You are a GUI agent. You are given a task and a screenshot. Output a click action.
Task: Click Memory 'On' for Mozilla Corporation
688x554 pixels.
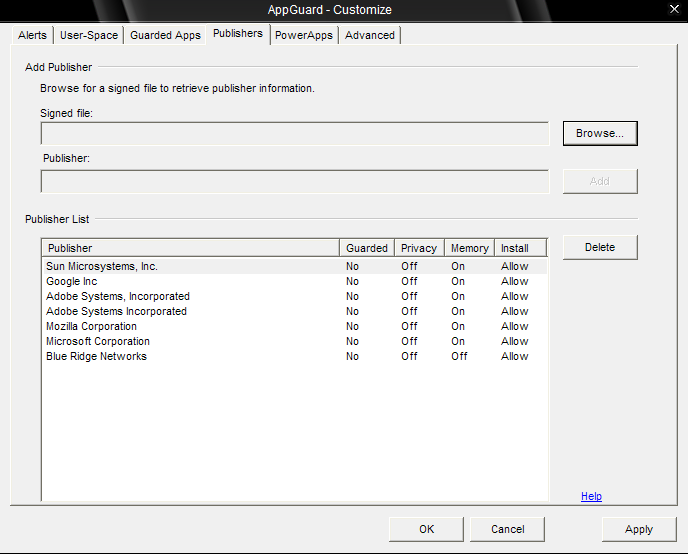click(x=458, y=326)
